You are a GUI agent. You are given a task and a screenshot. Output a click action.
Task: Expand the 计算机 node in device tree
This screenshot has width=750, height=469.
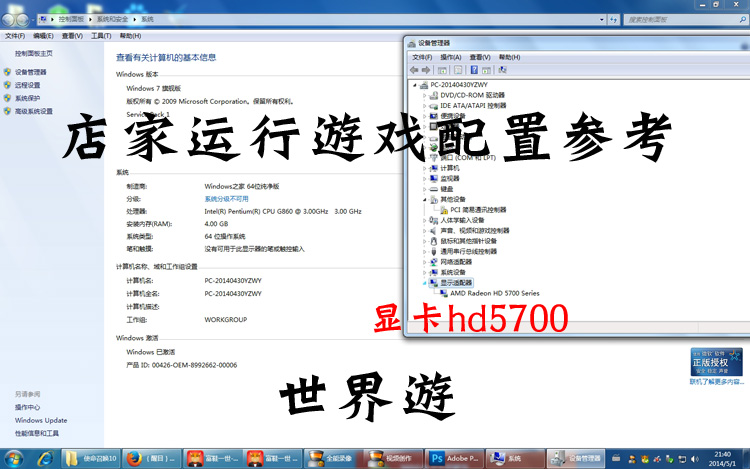pos(424,168)
